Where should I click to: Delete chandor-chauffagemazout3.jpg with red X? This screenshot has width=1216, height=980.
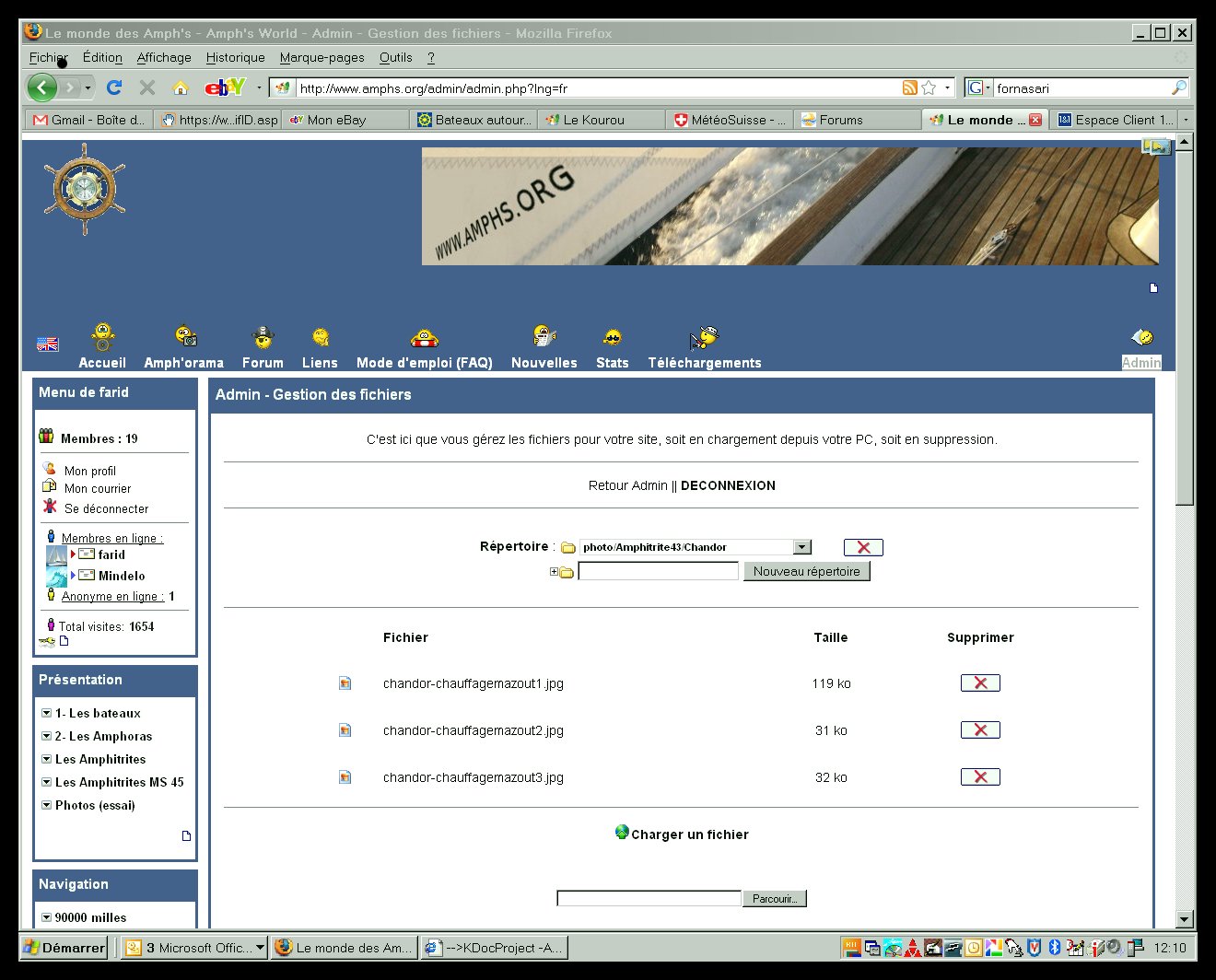(x=980, y=777)
